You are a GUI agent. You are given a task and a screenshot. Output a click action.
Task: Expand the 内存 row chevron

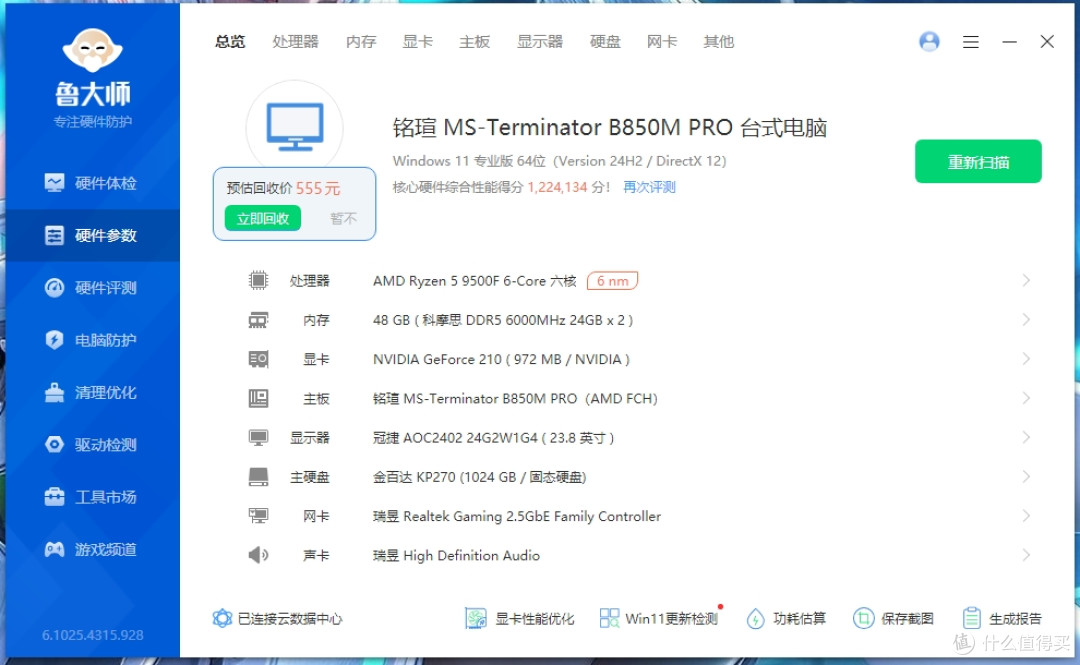(1026, 320)
